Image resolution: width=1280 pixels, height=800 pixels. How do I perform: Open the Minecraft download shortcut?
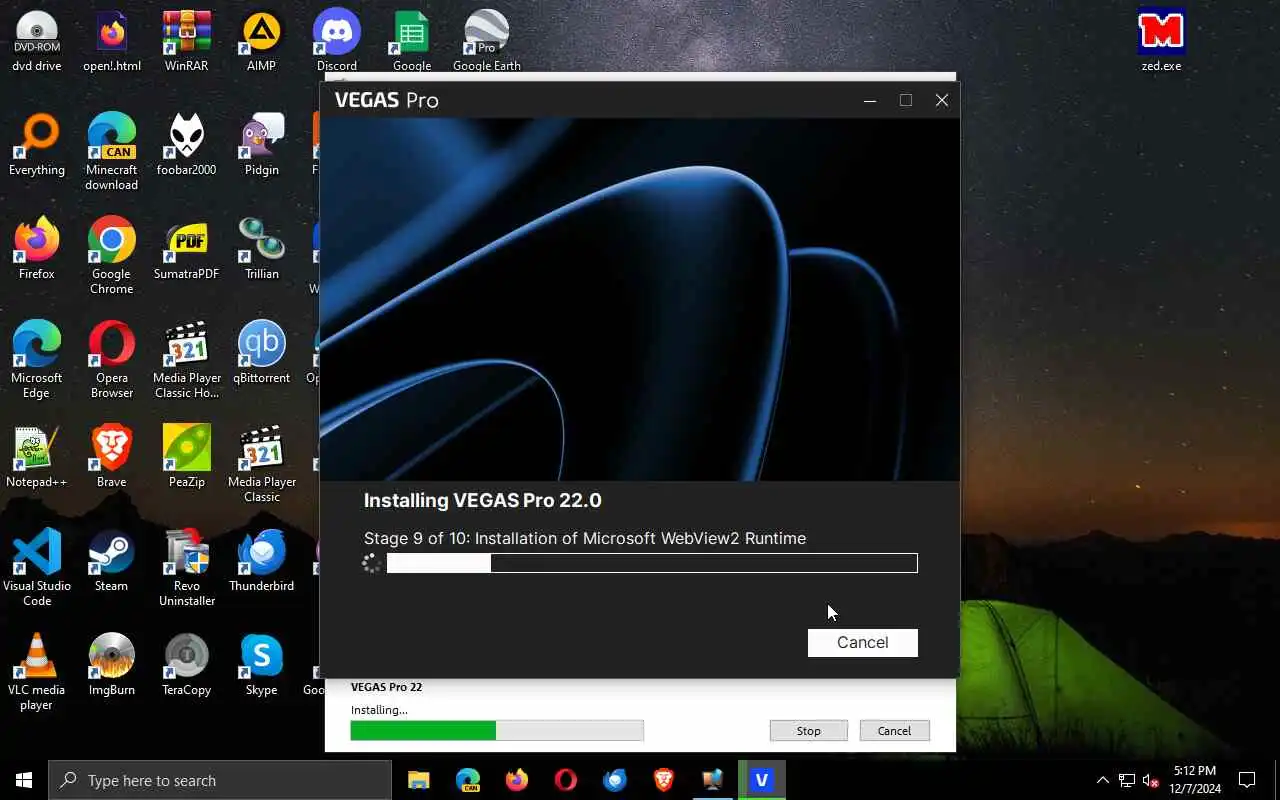click(112, 152)
